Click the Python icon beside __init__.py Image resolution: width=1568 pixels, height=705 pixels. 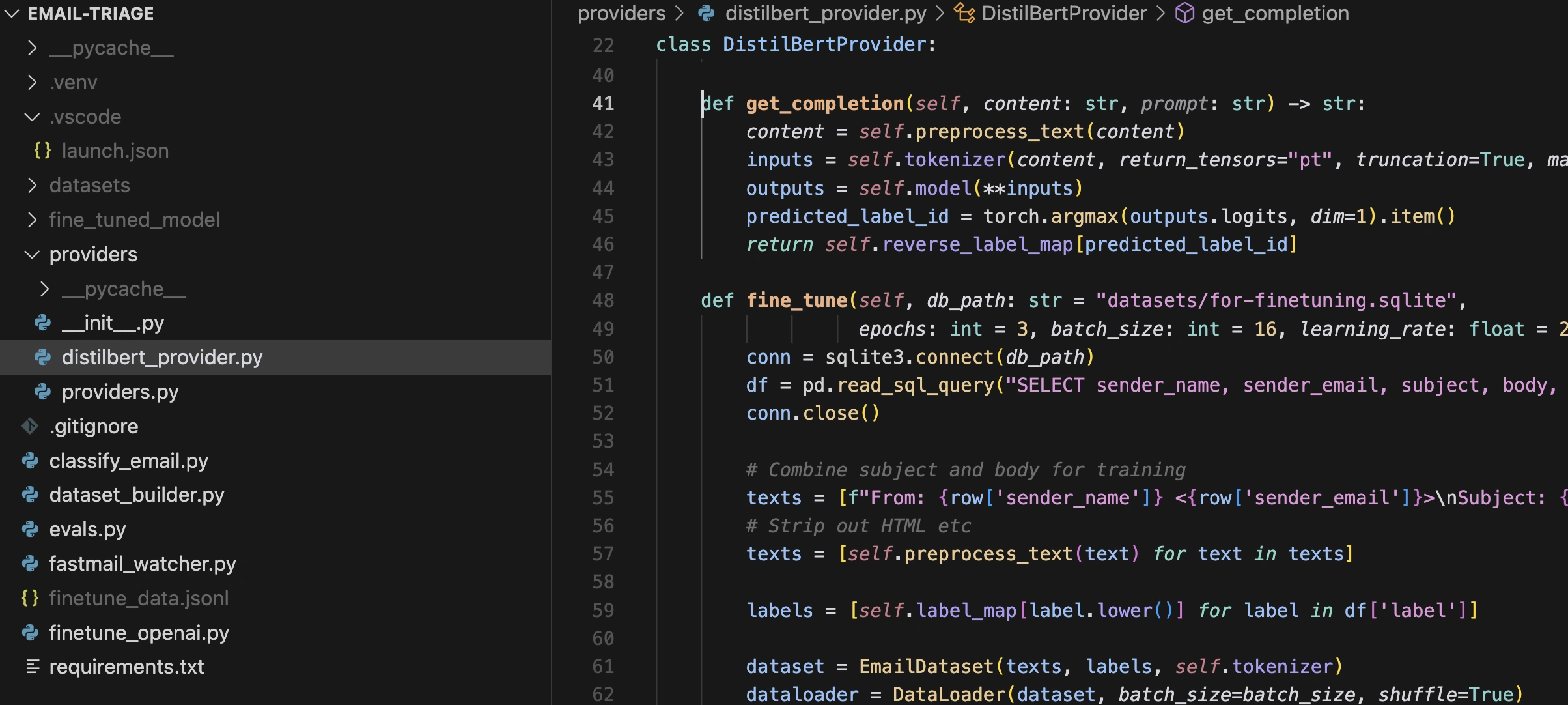point(43,323)
